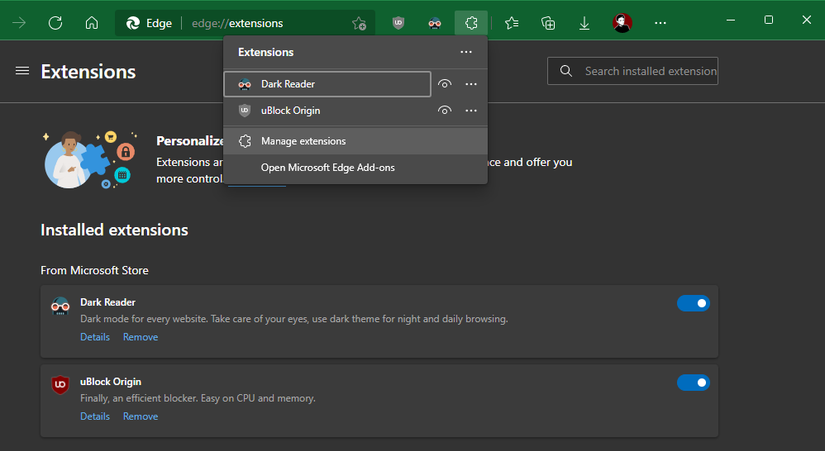Click the browser refresh button
Viewport: 825px width, 451px height.
55,22
